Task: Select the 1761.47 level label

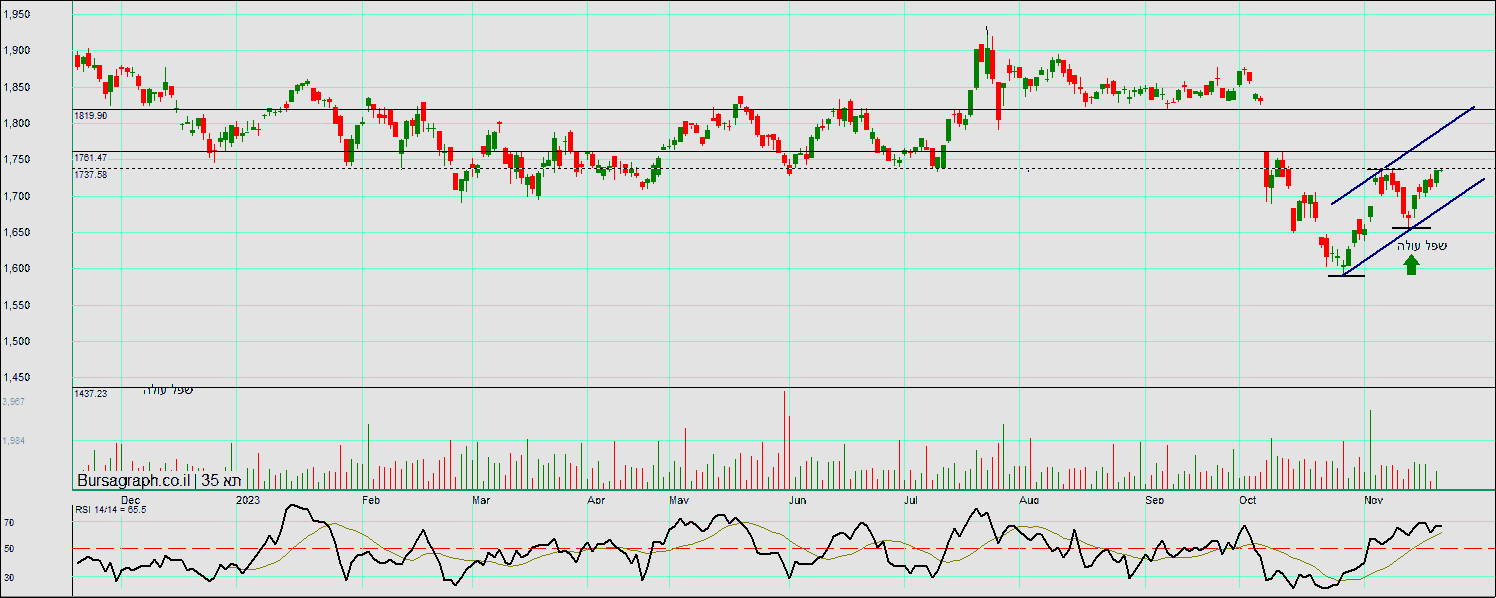Action: tap(91, 158)
